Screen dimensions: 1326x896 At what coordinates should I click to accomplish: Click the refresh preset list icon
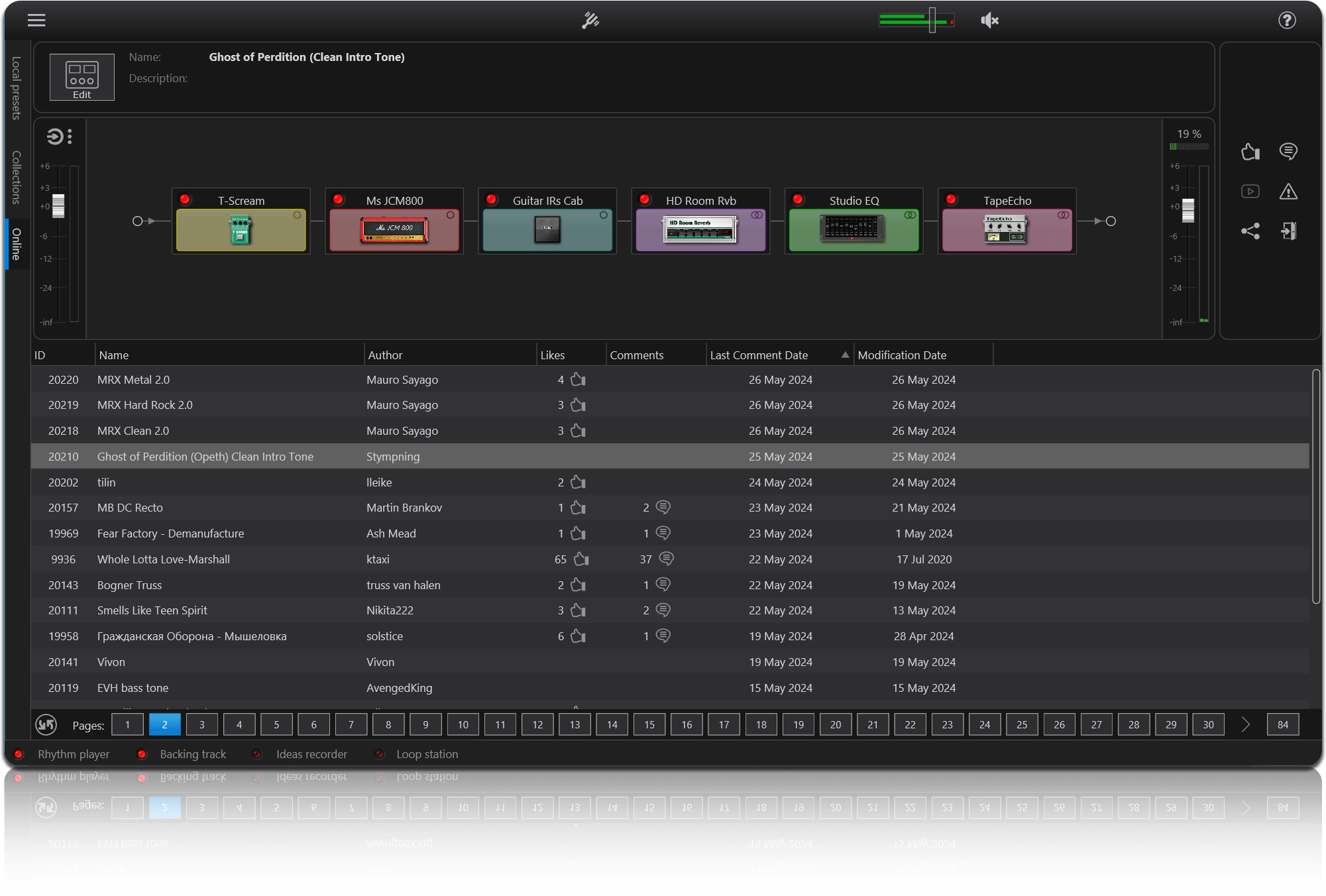coord(46,724)
